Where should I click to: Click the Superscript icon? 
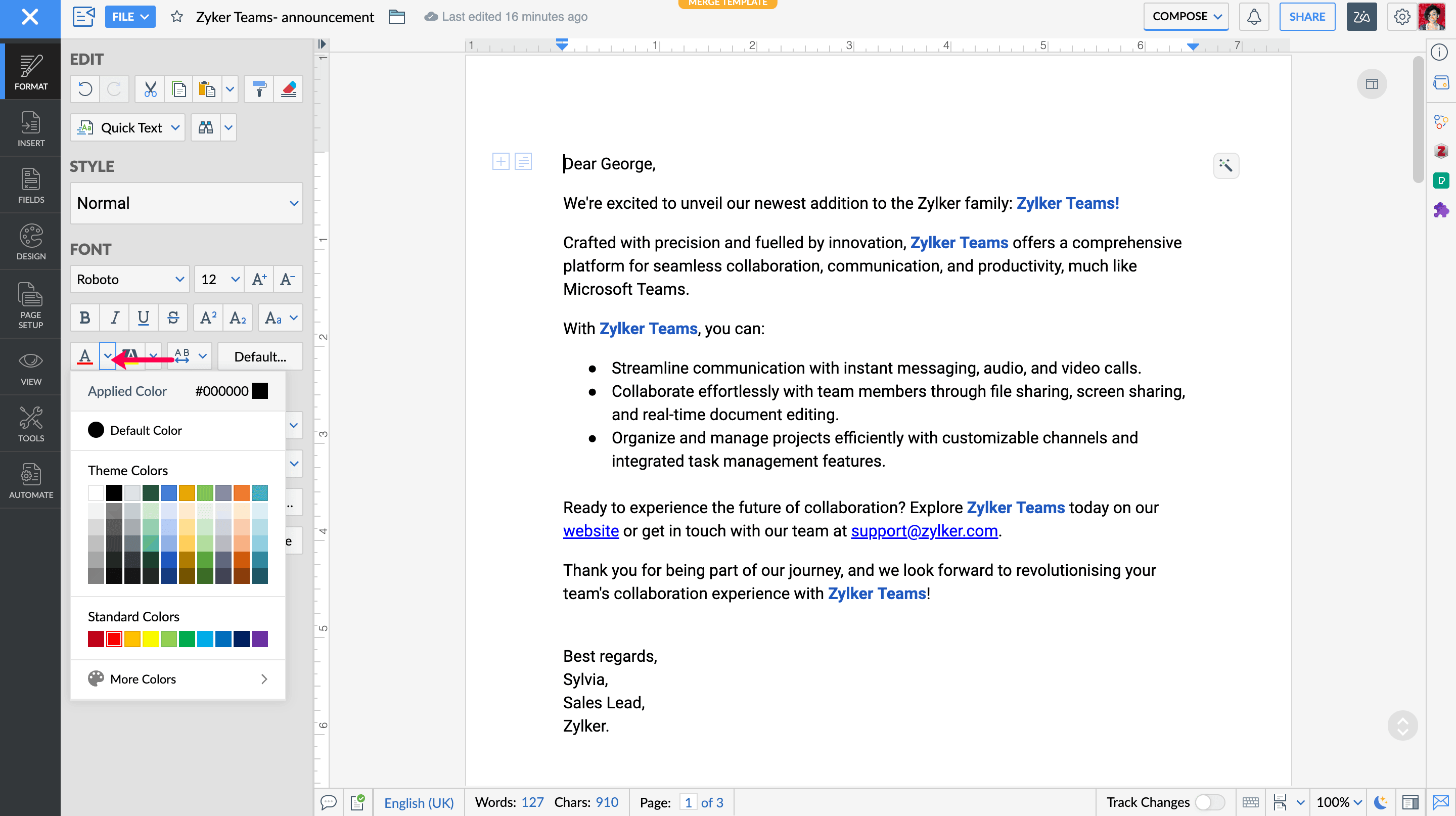click(x=208, y=318)
